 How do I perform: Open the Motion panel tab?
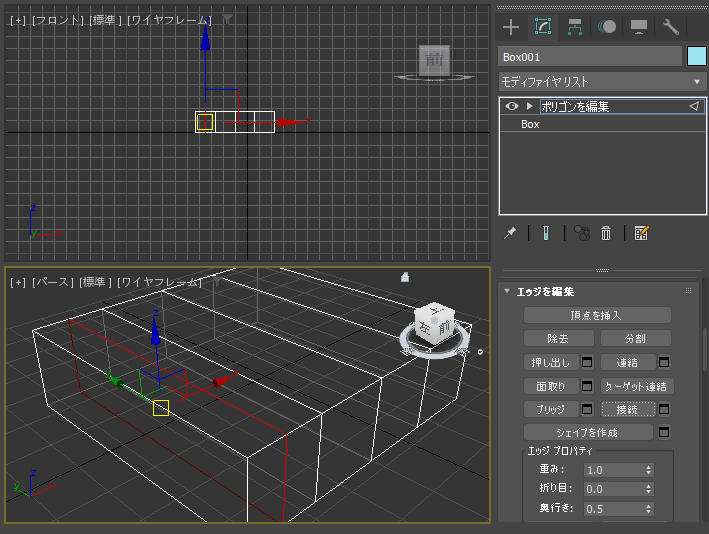click(x=607, y=27)
